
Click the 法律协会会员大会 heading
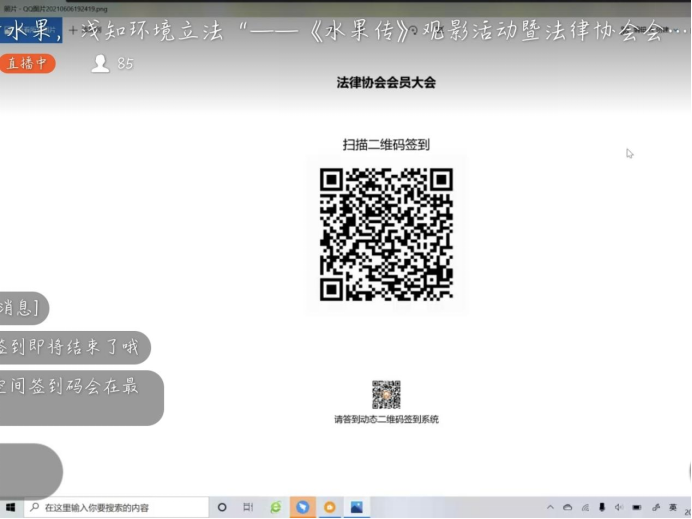386,83
